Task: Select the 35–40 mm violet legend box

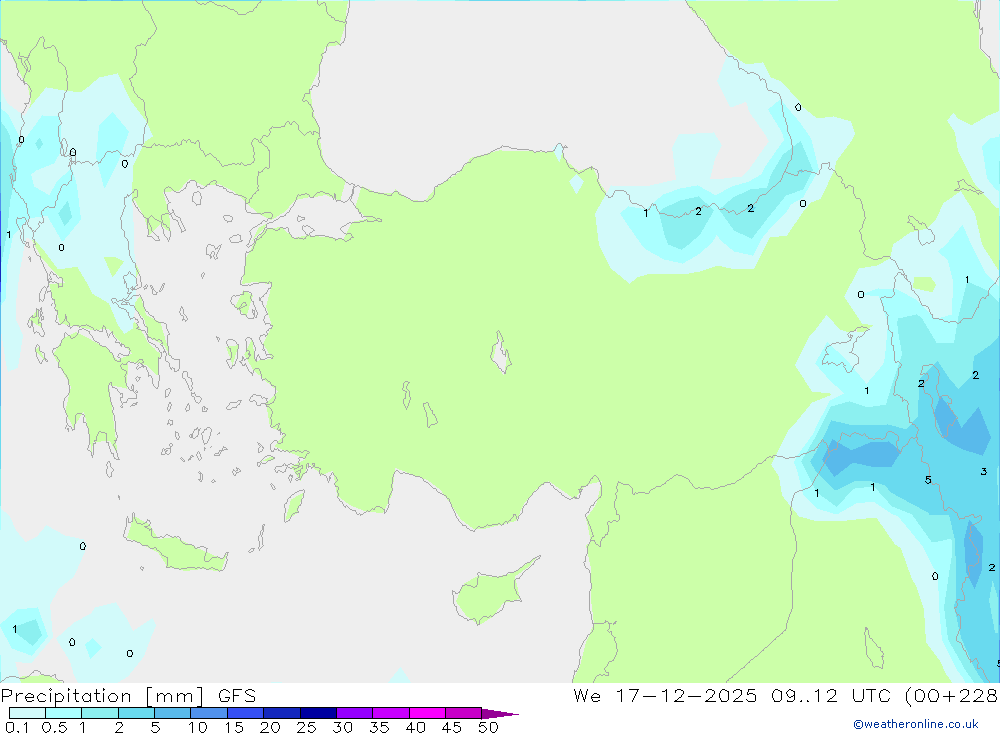Action: click(391, 713)
